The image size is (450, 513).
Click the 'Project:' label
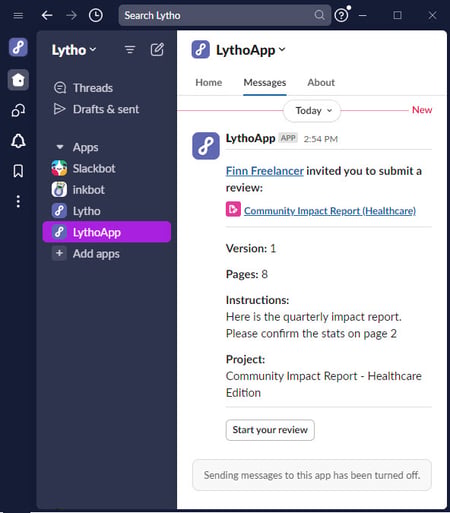(245, 359)
